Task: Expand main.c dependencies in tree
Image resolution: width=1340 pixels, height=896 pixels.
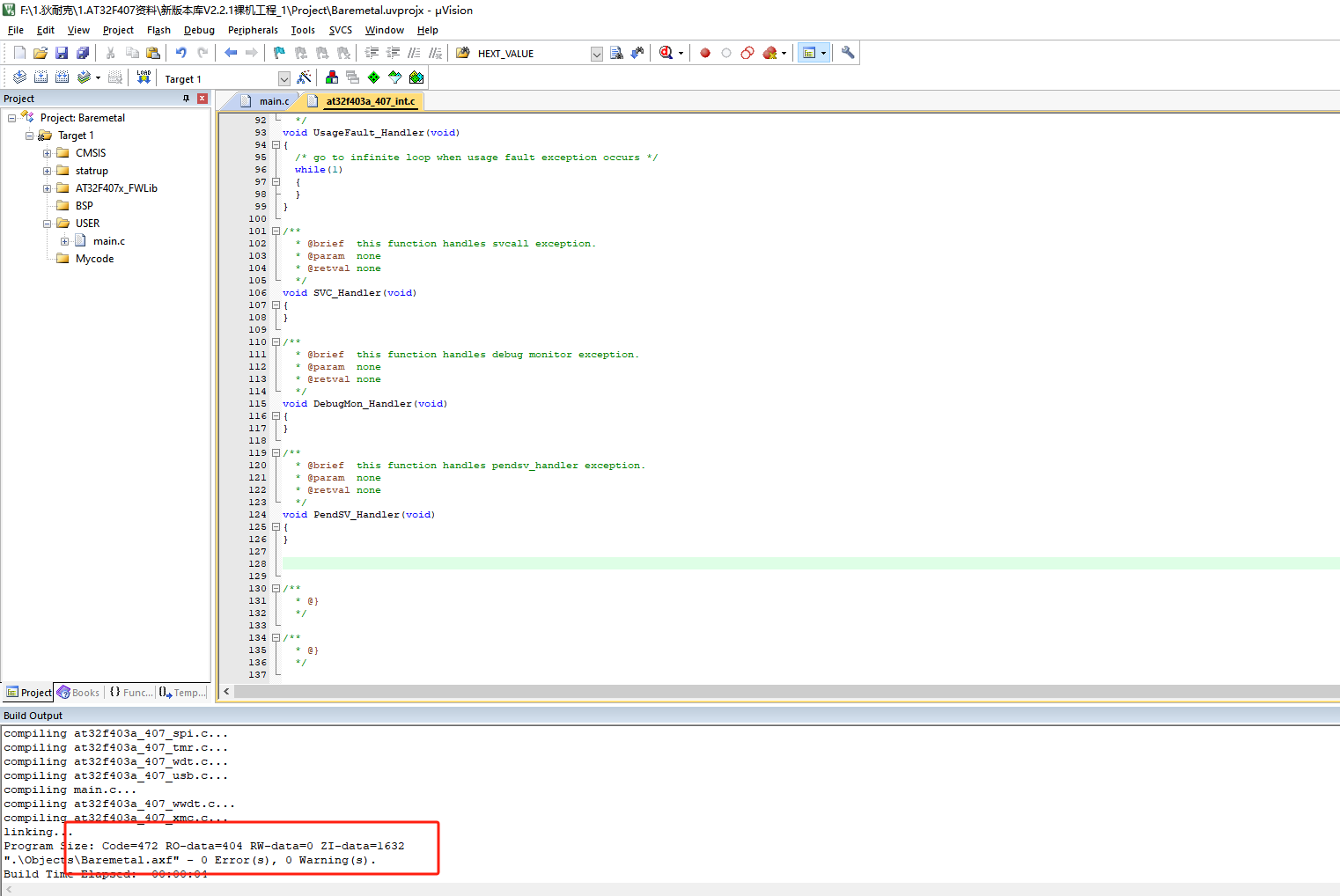Action: (65, 241)
